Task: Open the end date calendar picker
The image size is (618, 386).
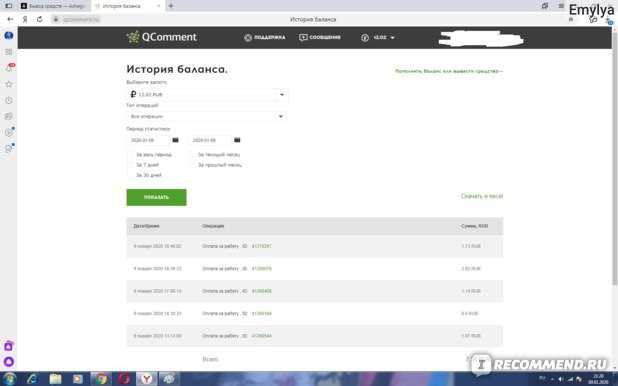Action: [x=237, y=140]
